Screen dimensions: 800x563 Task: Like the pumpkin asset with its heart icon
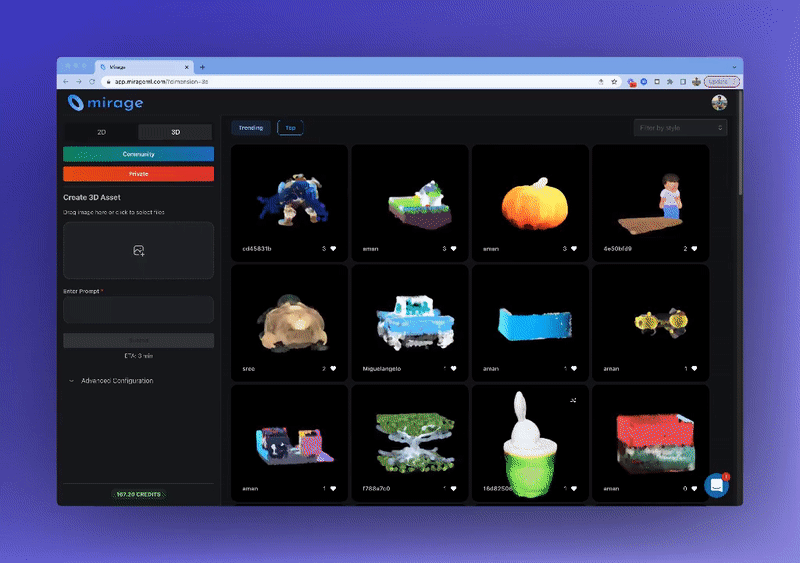click(574, 248)
